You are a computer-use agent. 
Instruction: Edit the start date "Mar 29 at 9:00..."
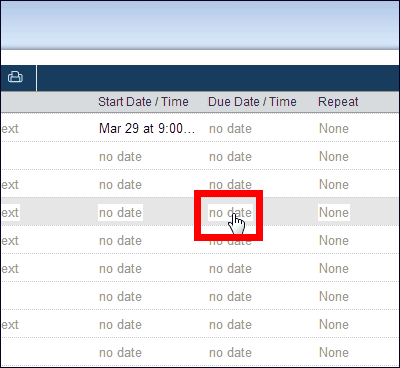pyautogui.click(x=147, y=129)
